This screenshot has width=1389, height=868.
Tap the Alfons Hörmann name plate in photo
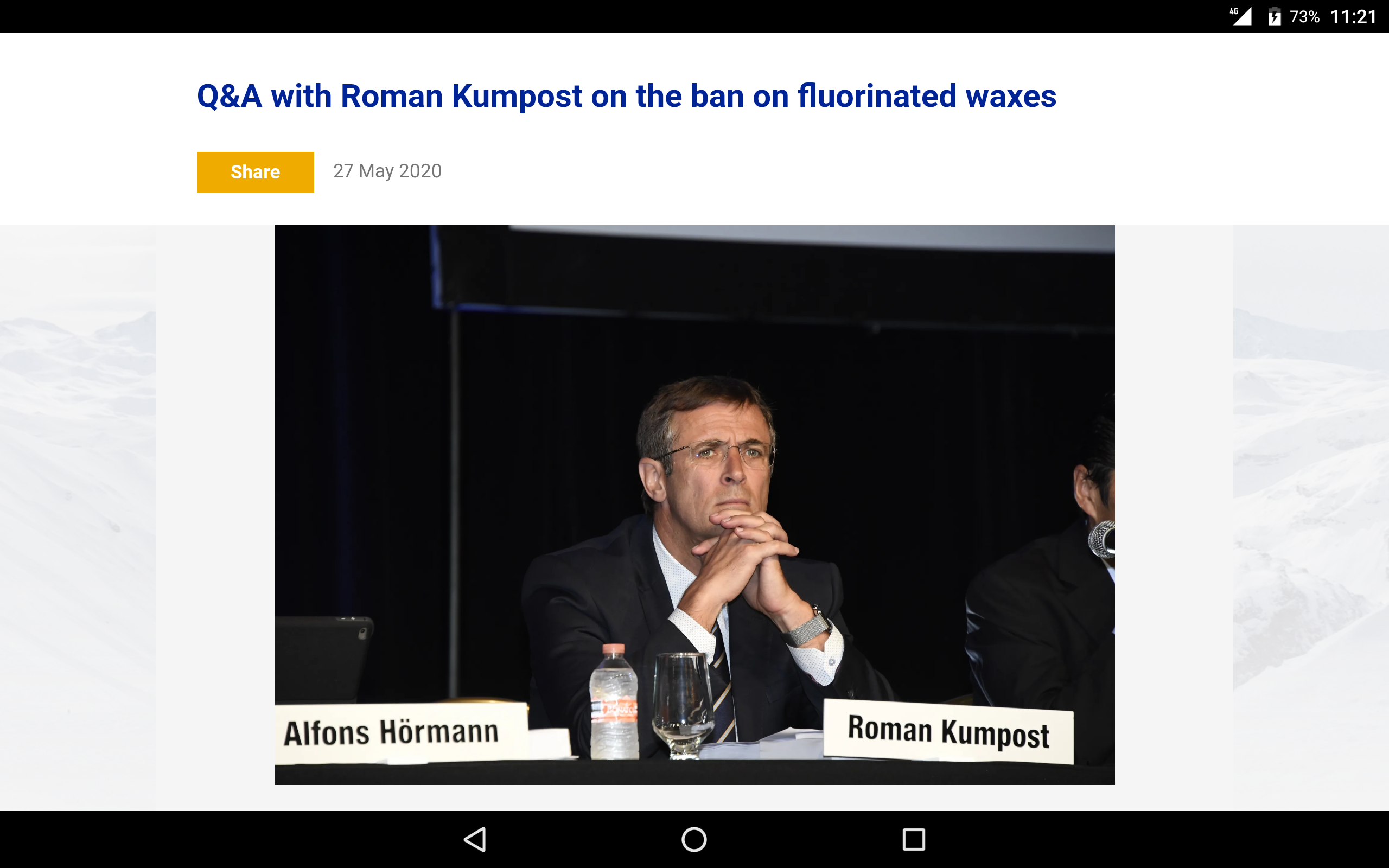coord(400,733)
